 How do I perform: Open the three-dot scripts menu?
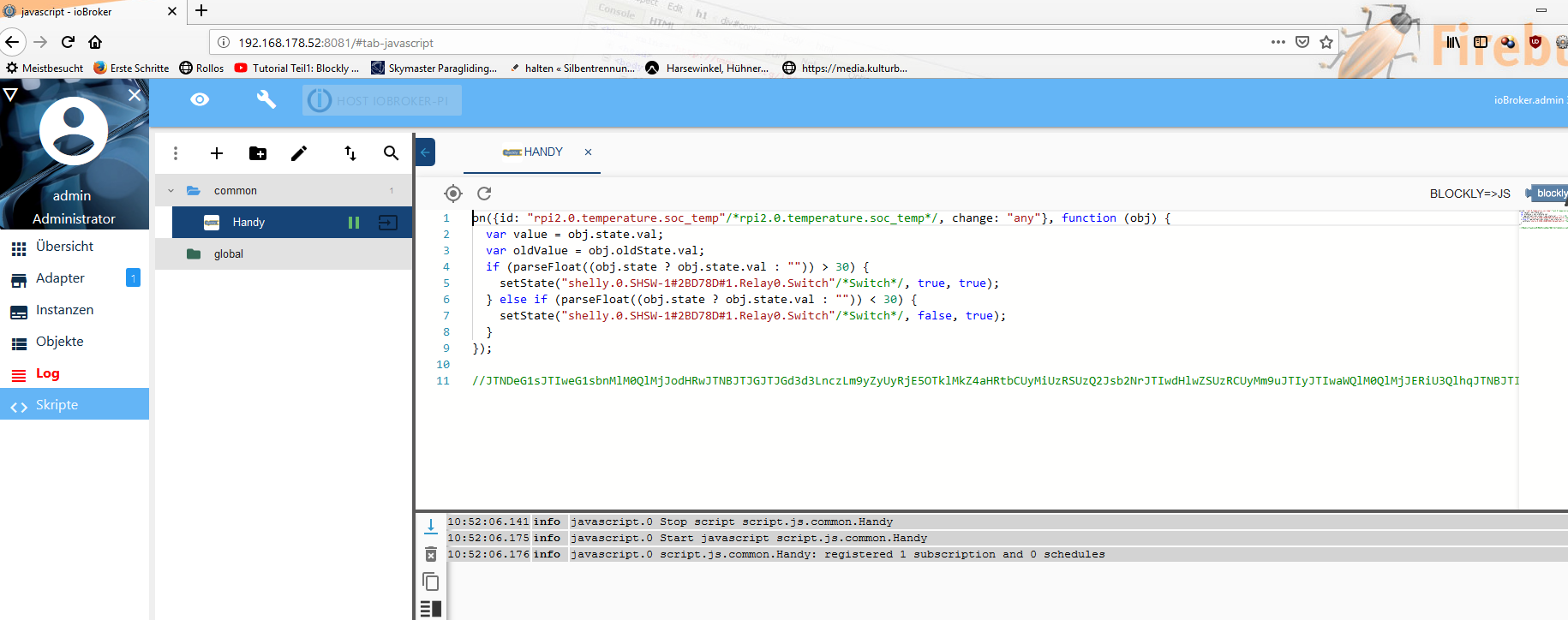[176, 153]
